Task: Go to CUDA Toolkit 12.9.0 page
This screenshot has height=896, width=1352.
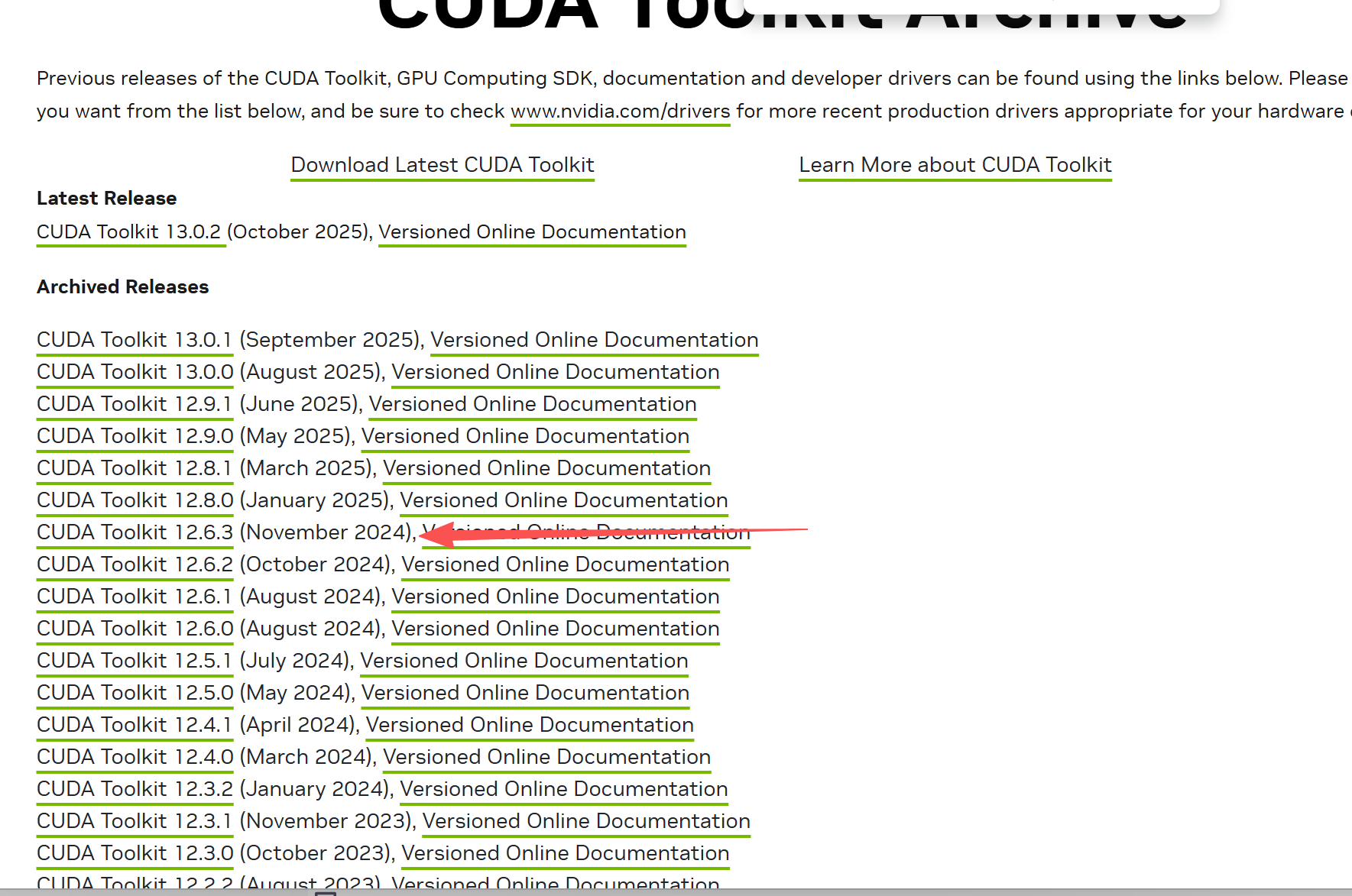Action: click(x=135, y=436)
